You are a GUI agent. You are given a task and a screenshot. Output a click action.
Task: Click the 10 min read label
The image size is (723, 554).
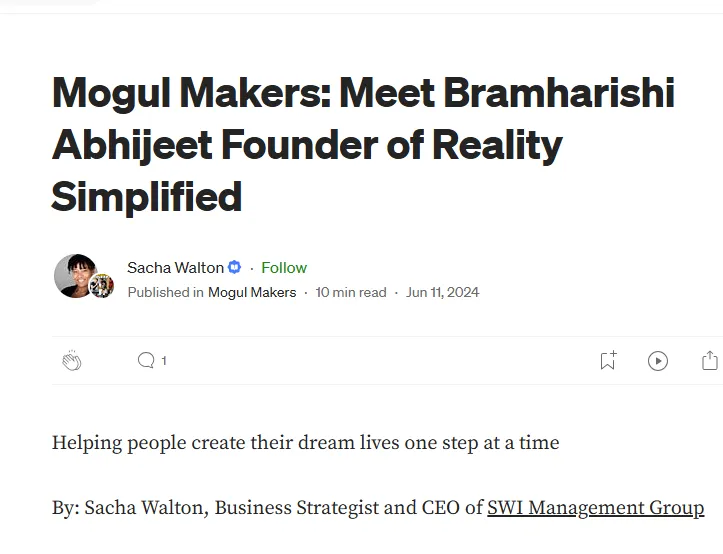click(x=350, y=292)
